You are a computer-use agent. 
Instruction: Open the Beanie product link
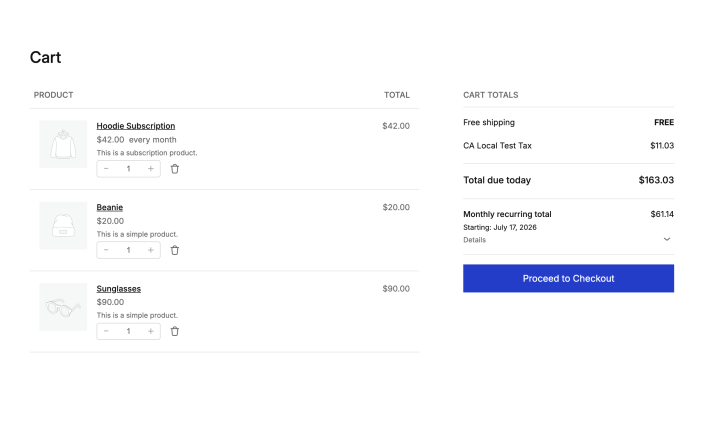(110, 207)
